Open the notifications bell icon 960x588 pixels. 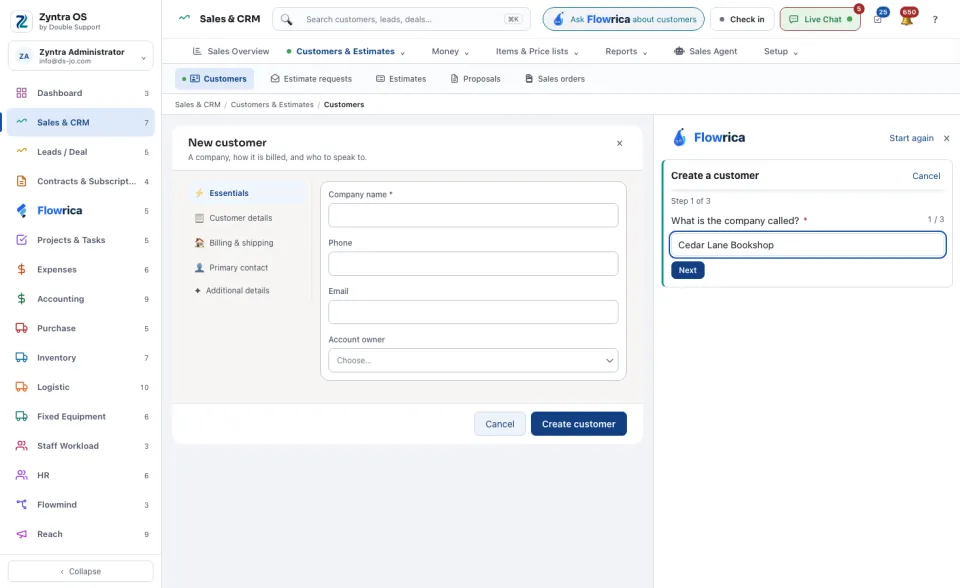907,19
